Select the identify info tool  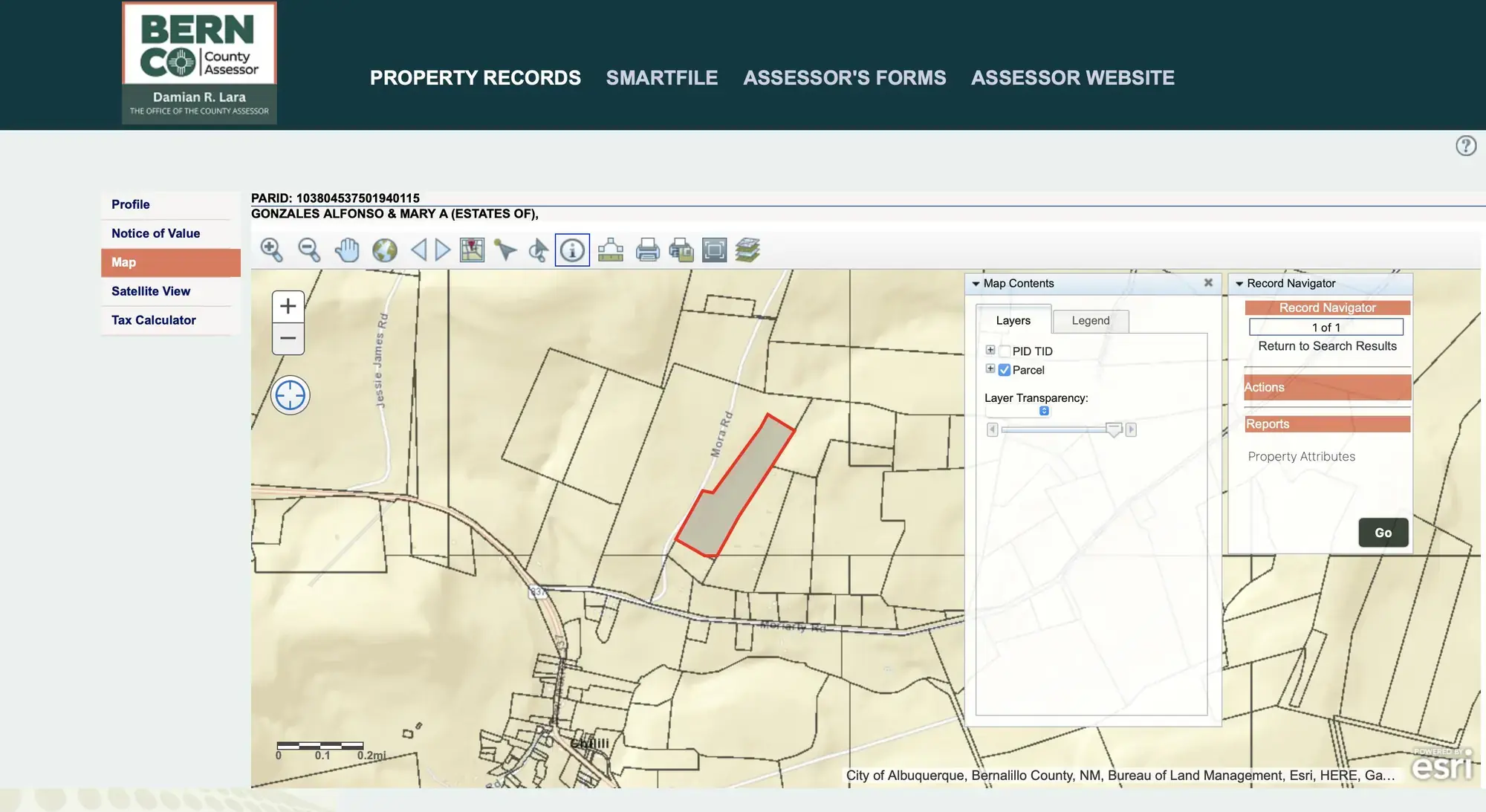(572, 250)
